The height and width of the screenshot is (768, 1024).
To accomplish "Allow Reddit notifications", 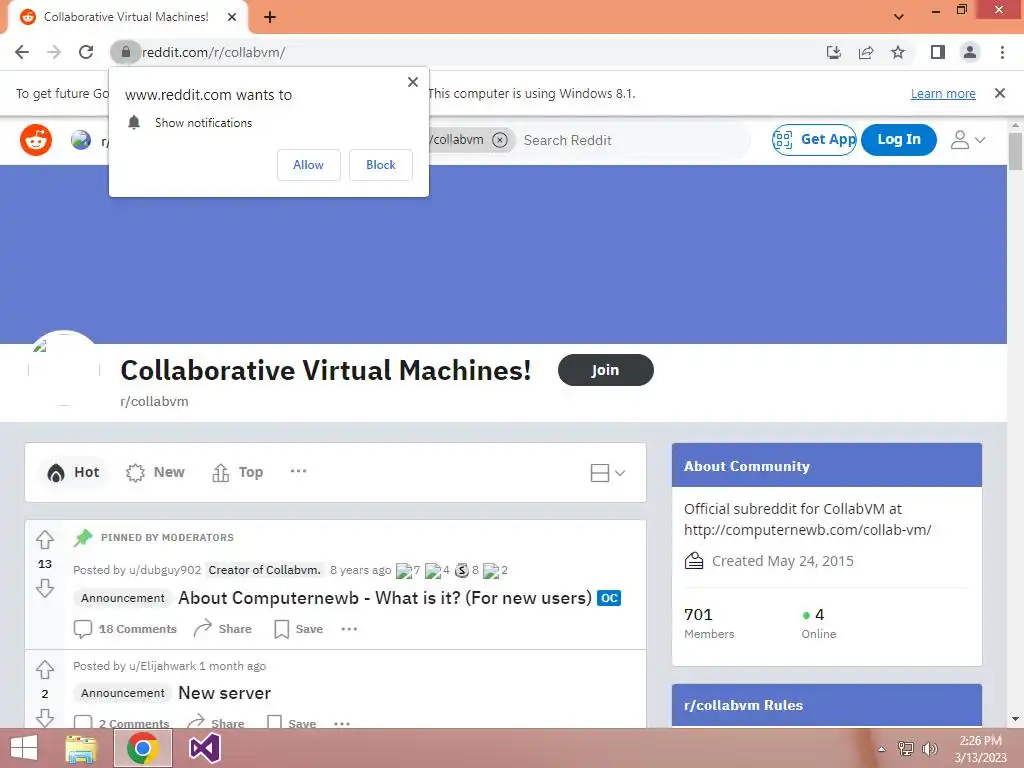I will [308, 165].
